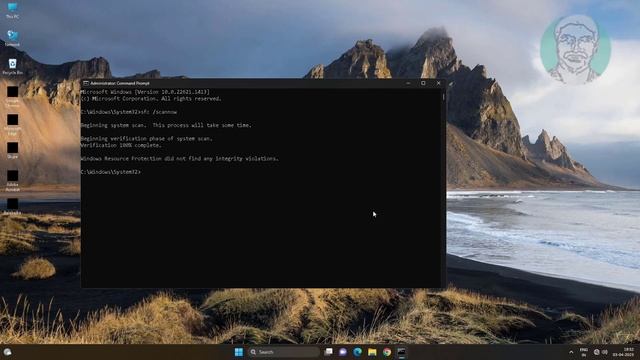Click the 'Beginning system scan' line
The width and height of the screenshot is (640, 360).
point(166,125)
